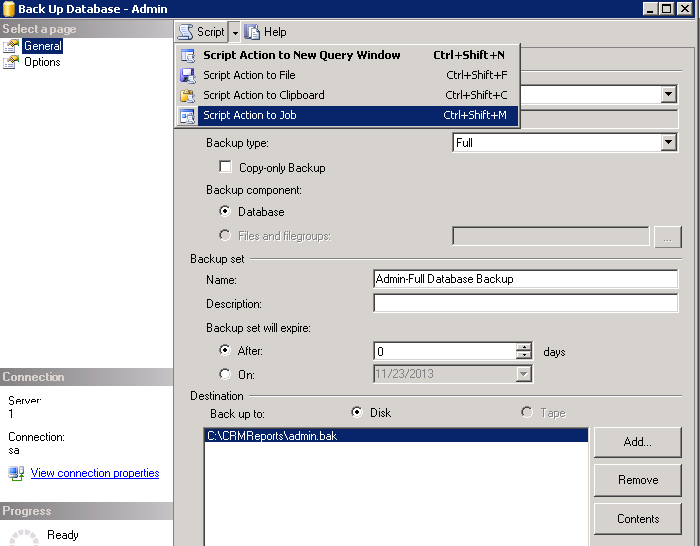Open the Options page
The image size is (700, 546).
42,62
